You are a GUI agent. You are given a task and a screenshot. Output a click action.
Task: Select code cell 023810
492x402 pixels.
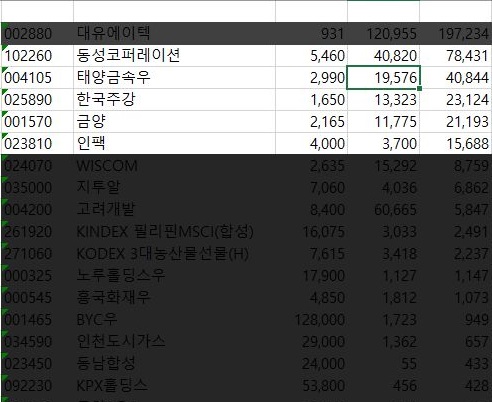pos(37,144)
